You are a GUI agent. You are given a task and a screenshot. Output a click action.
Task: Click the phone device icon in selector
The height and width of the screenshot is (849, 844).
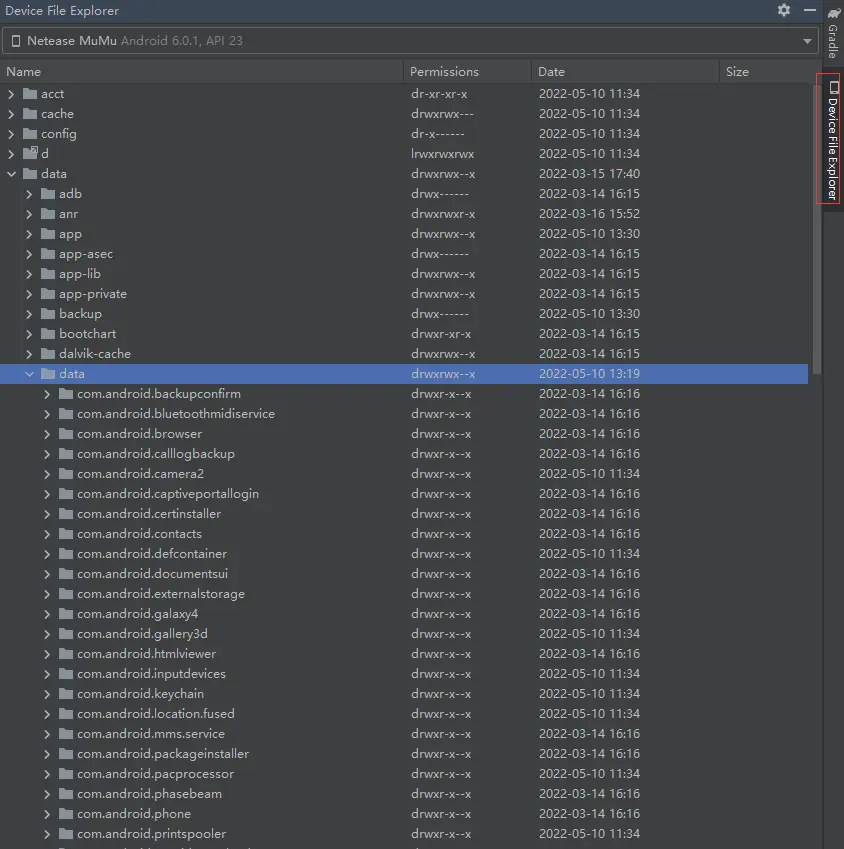16,41
